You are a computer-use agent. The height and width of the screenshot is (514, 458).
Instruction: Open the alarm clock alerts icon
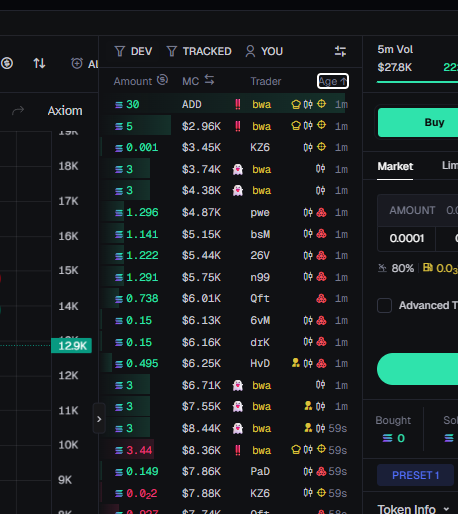[77, 63]
